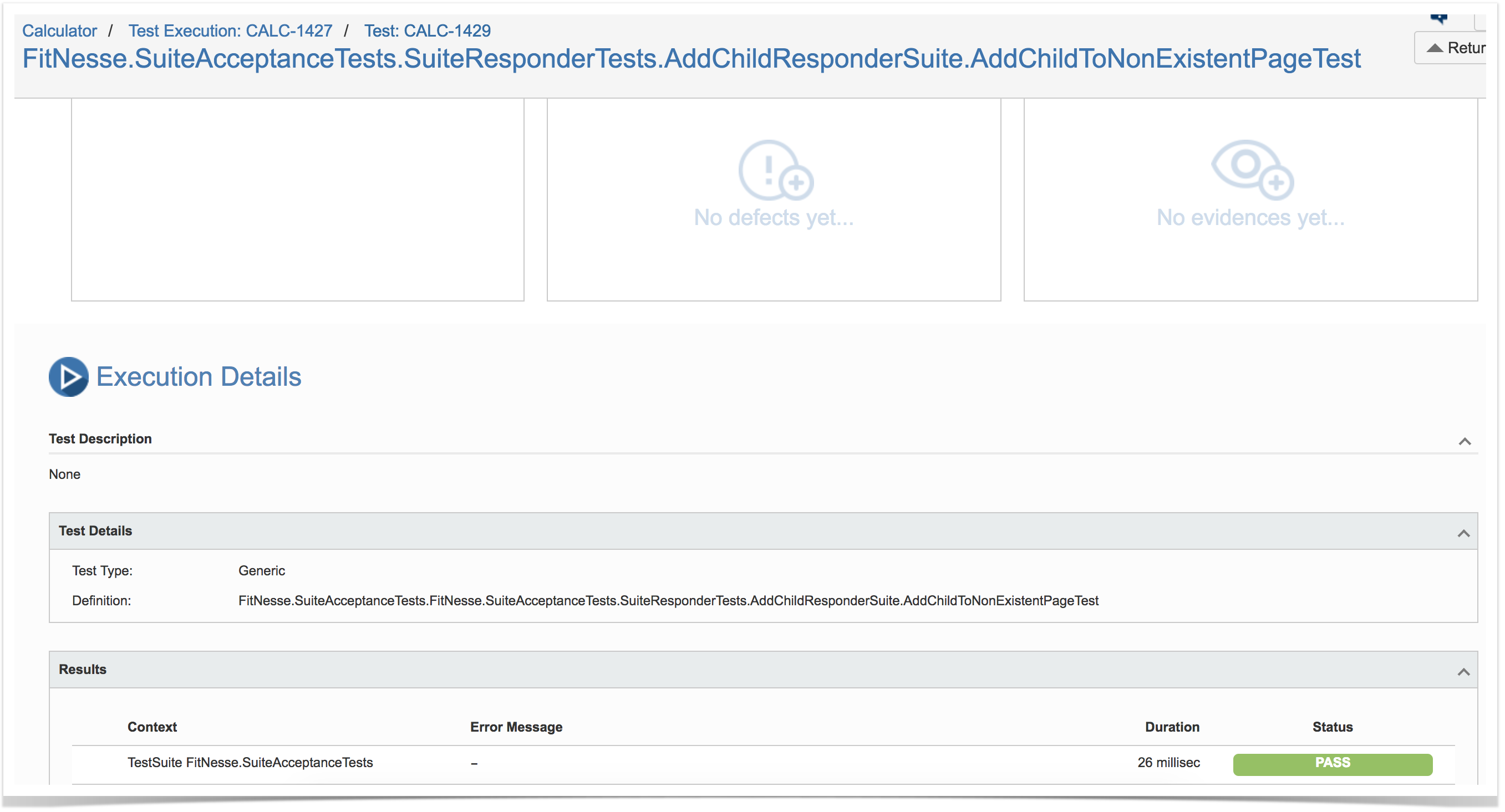This screenshot has height=812, width=1505.
Task: Click the Definition value text
Action: pos(668,601)
